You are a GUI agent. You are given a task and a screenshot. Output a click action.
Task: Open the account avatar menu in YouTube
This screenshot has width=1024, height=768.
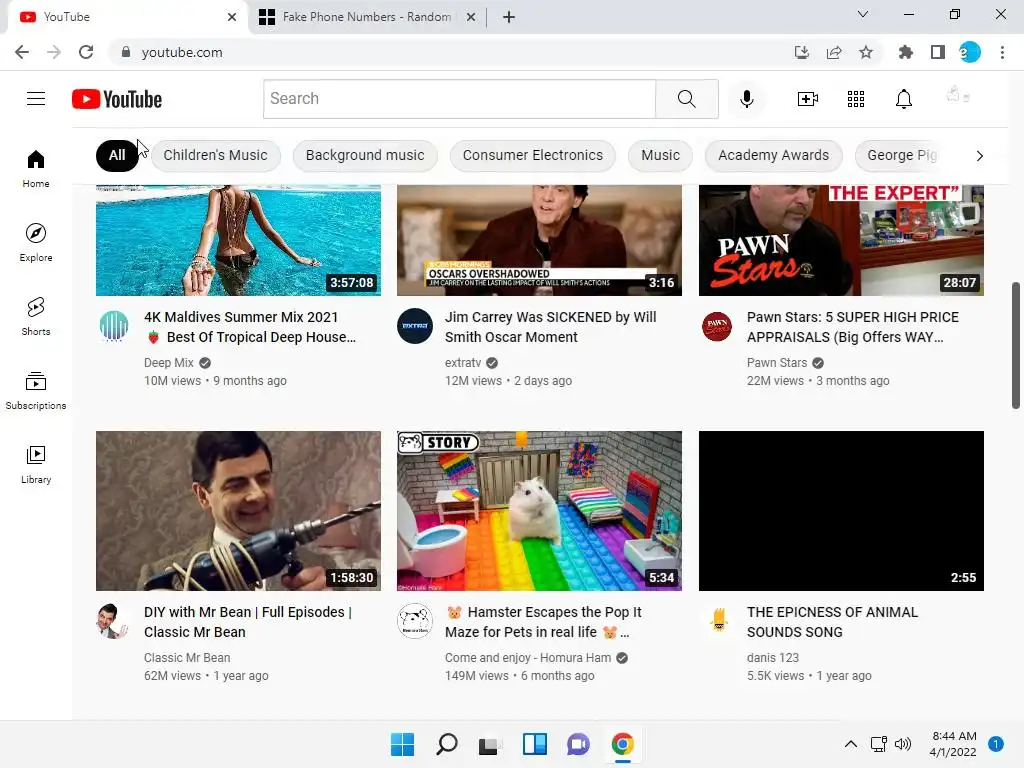(x=957, y=95)
